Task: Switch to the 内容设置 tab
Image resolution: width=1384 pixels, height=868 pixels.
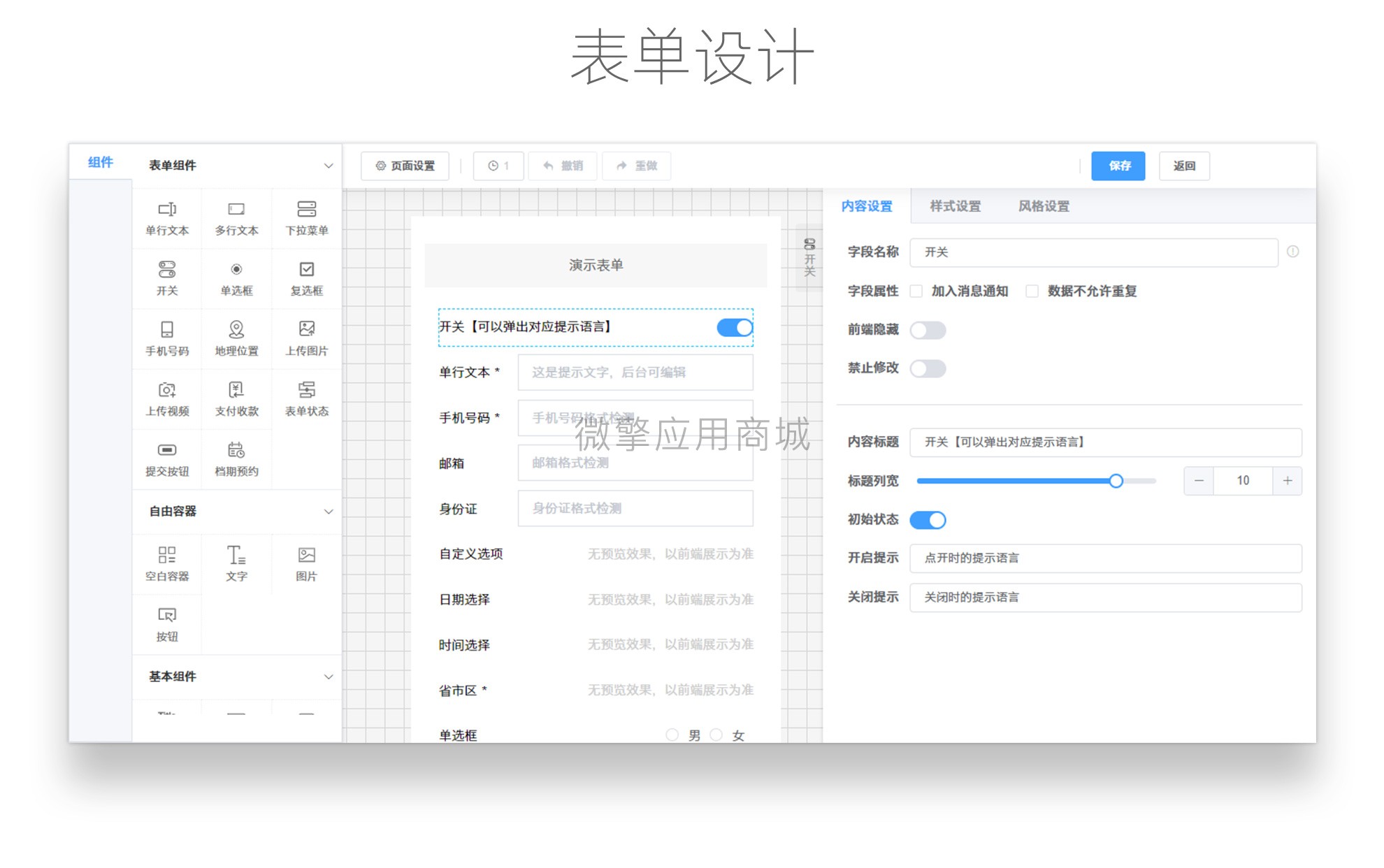Action: point(867,206)
